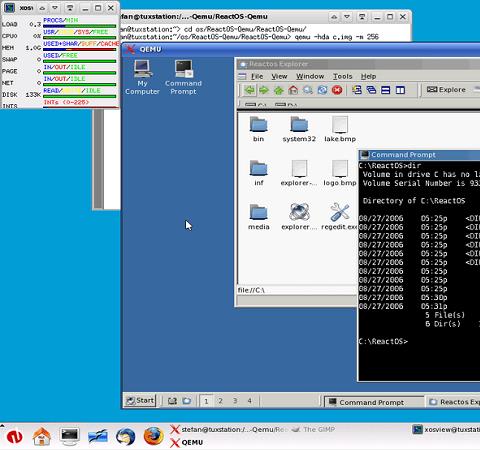Select the inf folder
Viewport: 480px width, 450px height.
[x=259, y=173]
